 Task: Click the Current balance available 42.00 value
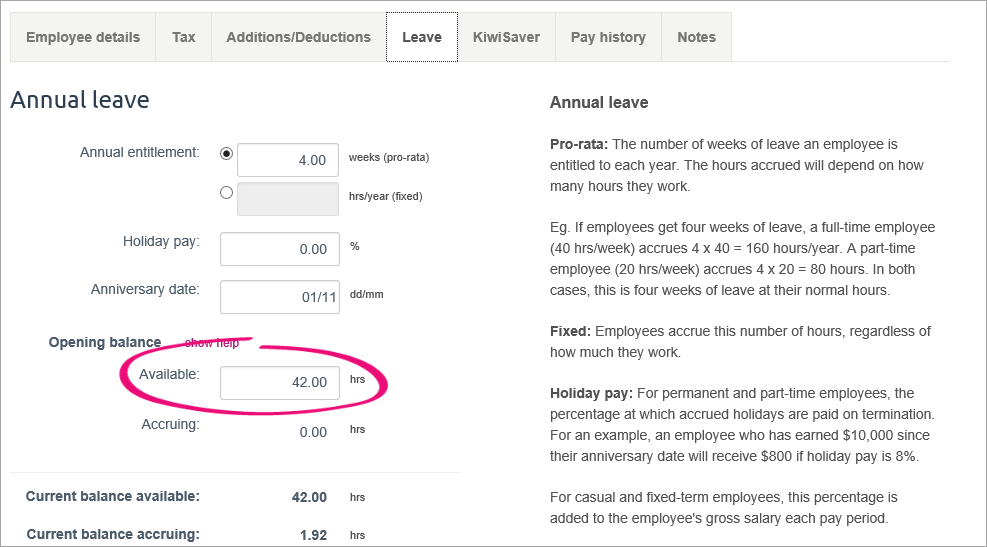coord(312,497)
